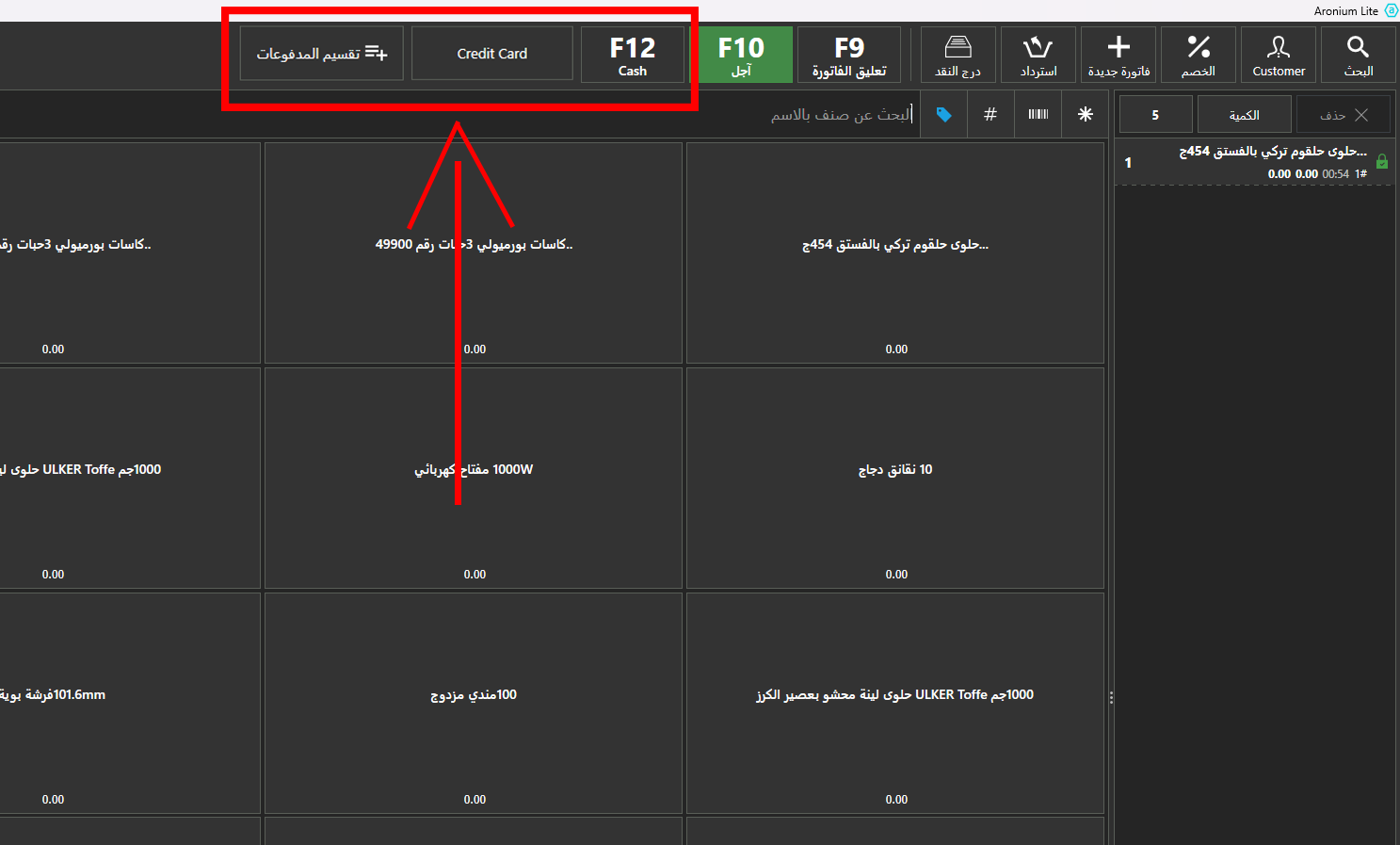Apply a discount with the percent icon
1400x845 pixels.
coord(1198,55)
